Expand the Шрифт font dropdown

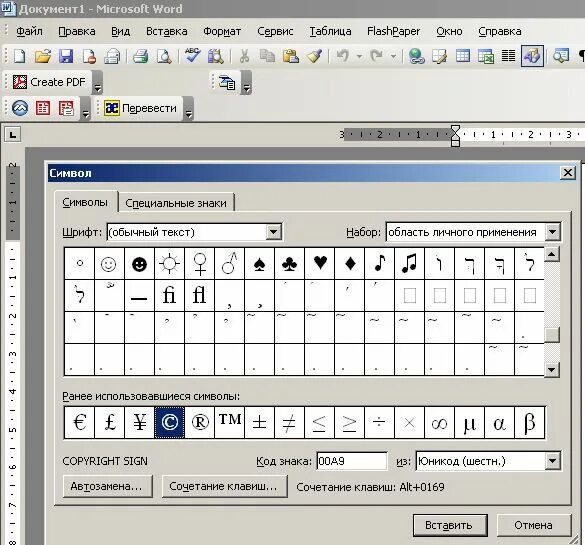point(273,232)
